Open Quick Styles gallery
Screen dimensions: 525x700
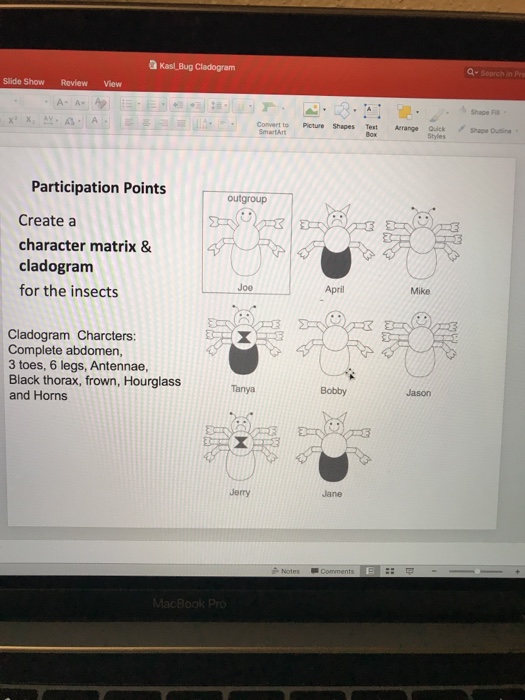point(437,124)
